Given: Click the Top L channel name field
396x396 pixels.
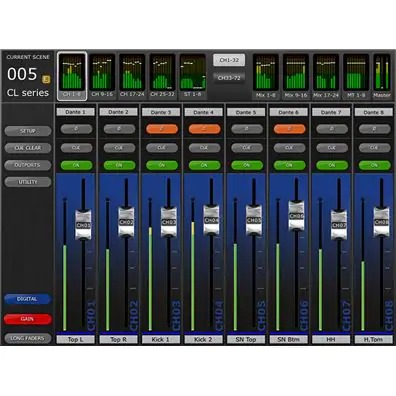Looking at the screenshot, I should (76, 340).
